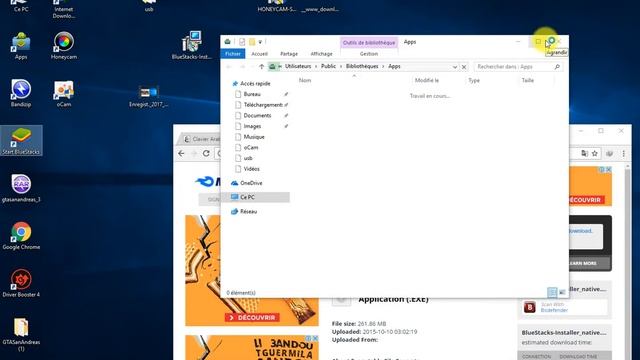Image resolution: width=640 pixels, height=360 pixels.
Task: Select the Outils de bibliothèque contextual tab
Action: coord(369,42)
